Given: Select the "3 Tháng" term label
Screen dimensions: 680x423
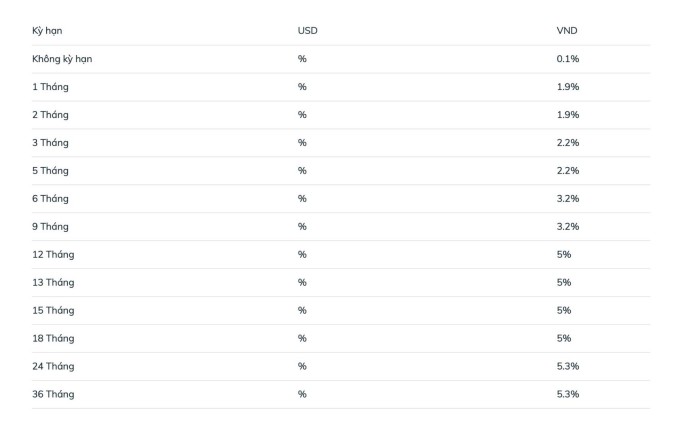Looking at the screenshot, I should coord(50,143).
